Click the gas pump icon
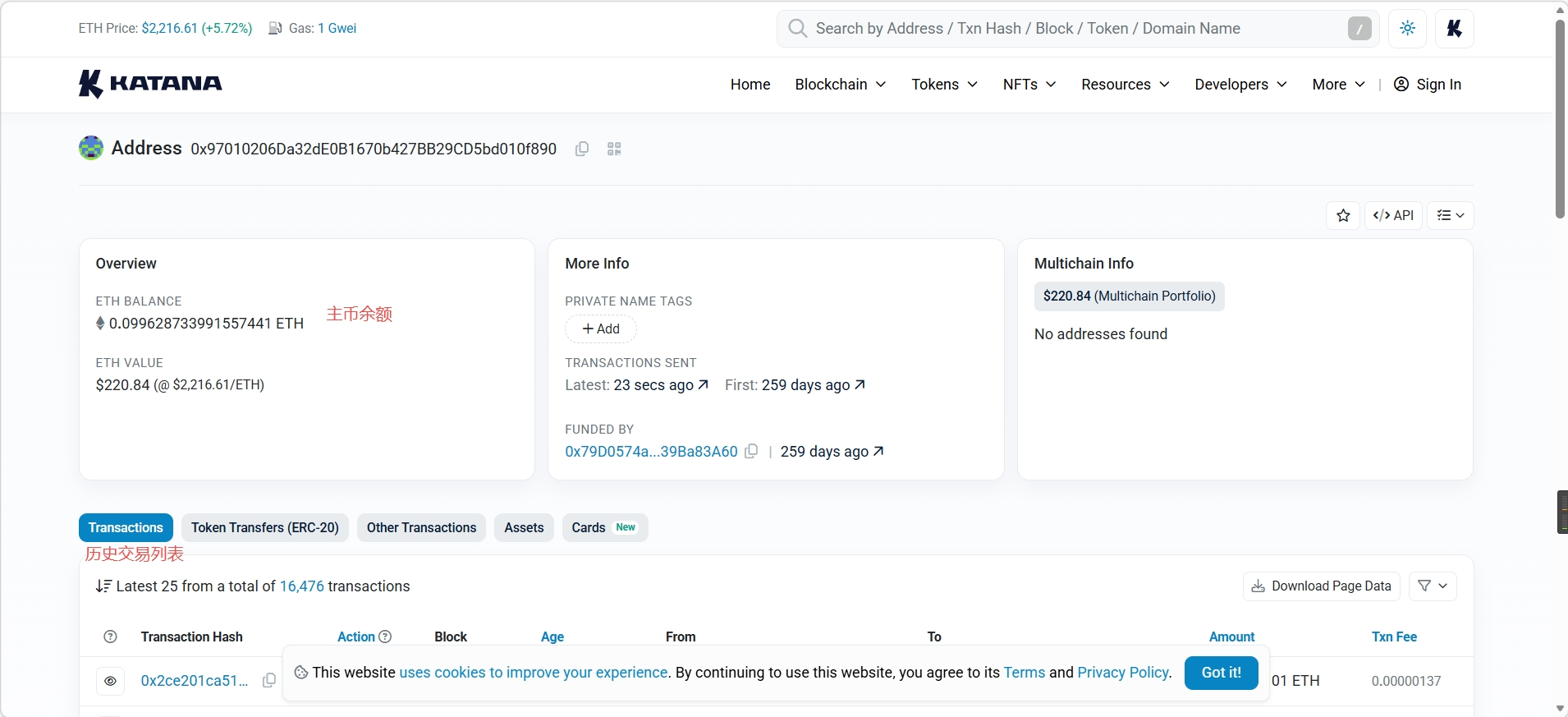The width and height of the screenshot is (1568, 717). click(276, 29)
